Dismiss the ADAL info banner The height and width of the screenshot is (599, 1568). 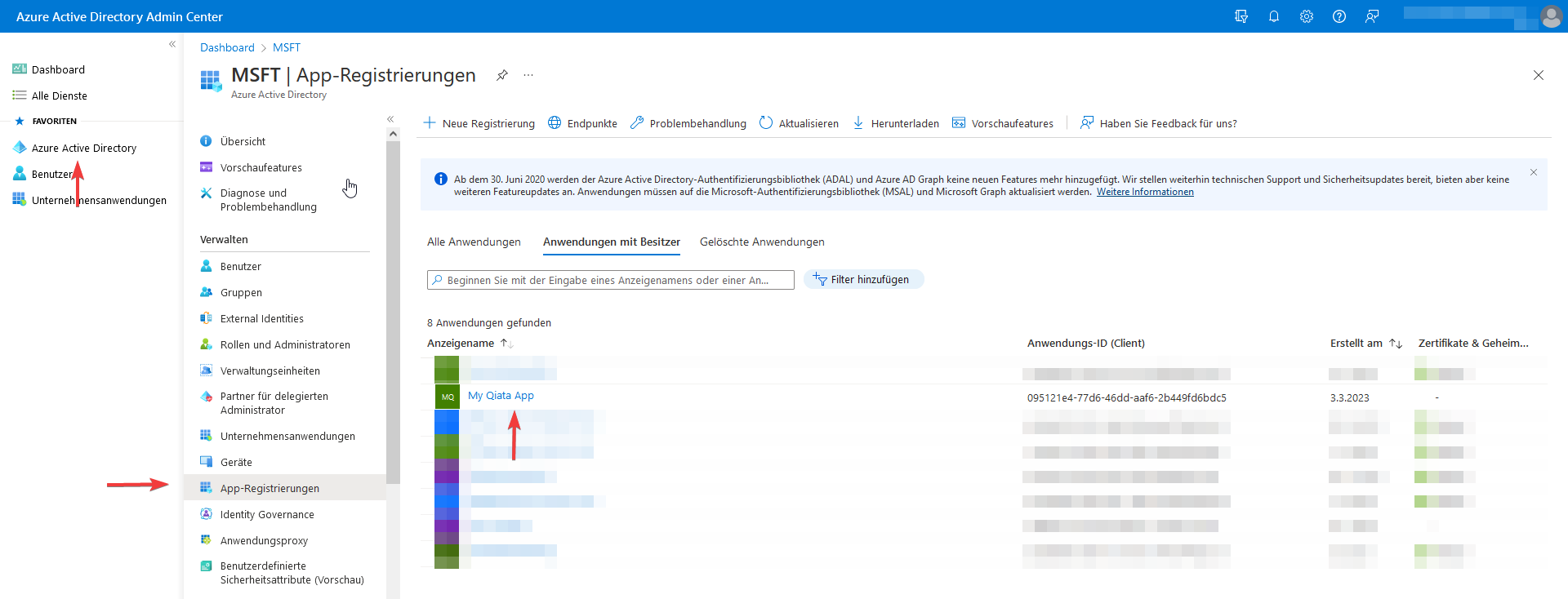(x=1533, y=172)
